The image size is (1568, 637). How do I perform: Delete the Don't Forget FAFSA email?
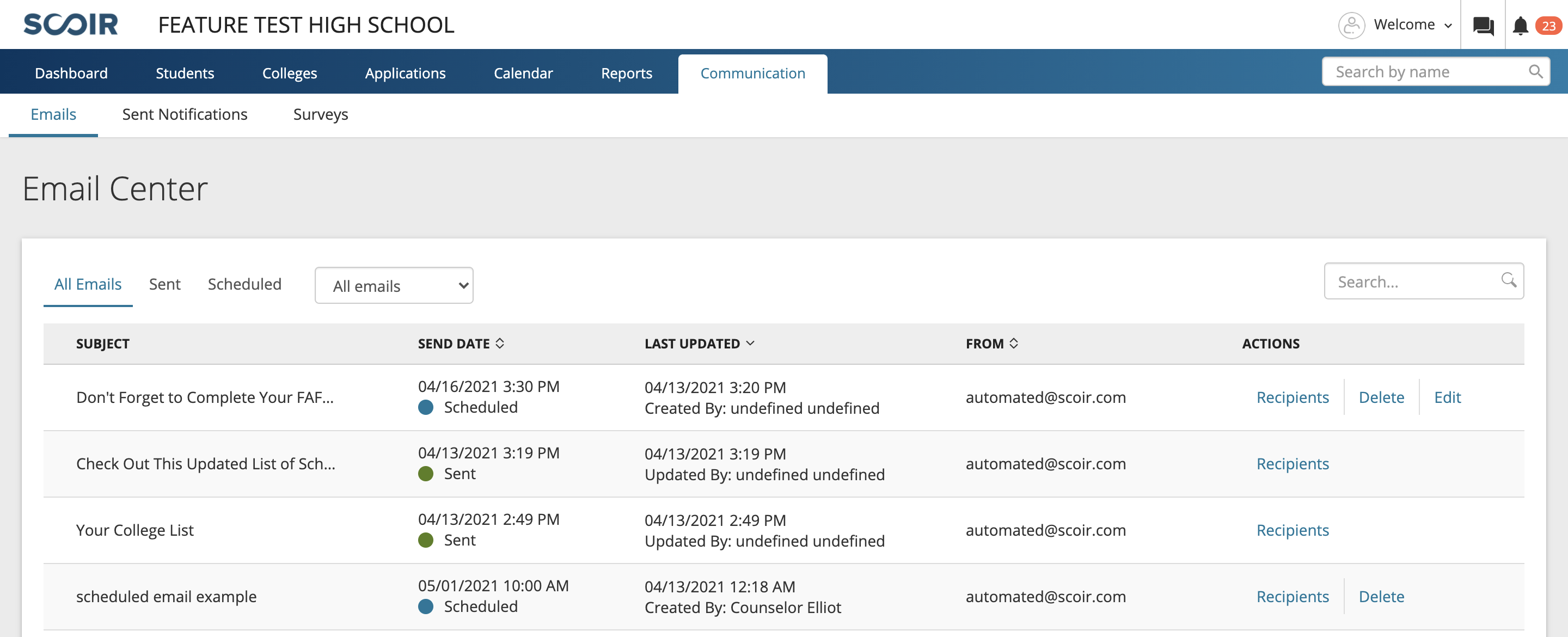[1381, 397]
